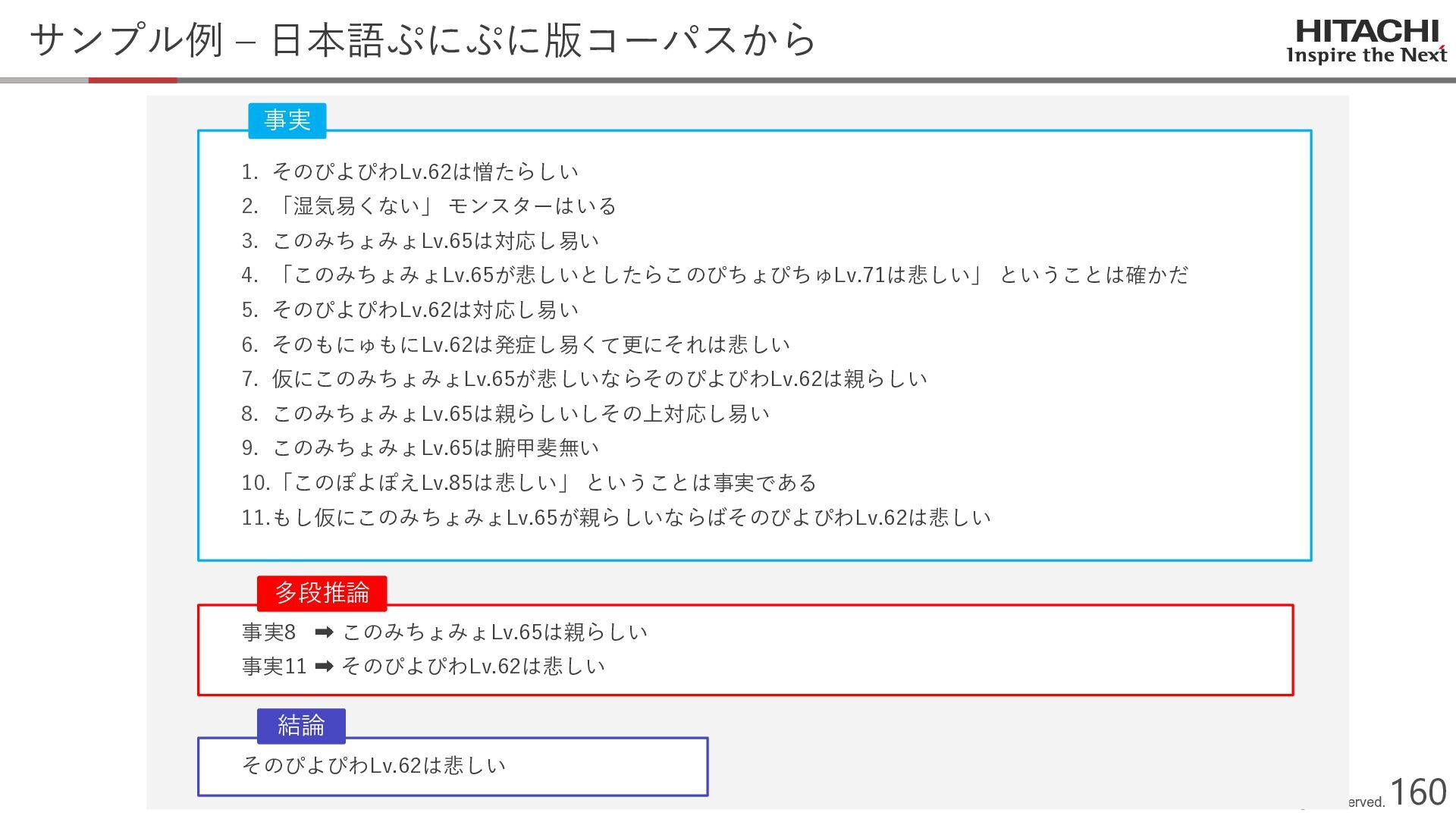1456x819 pixels.
Task: Click the conclusion text in the purple box
Action: point(374,765)
